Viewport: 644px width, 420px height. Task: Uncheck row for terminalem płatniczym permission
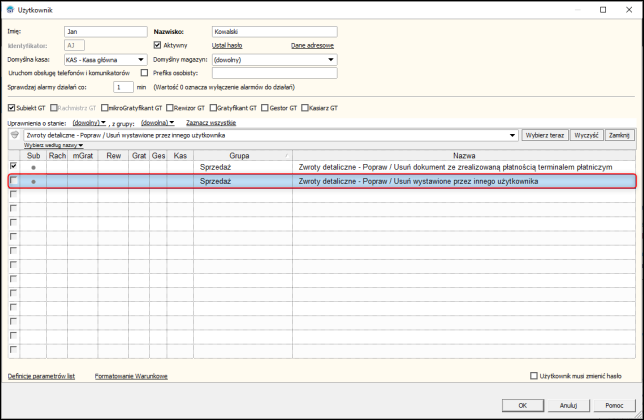[x=14, y=166]
